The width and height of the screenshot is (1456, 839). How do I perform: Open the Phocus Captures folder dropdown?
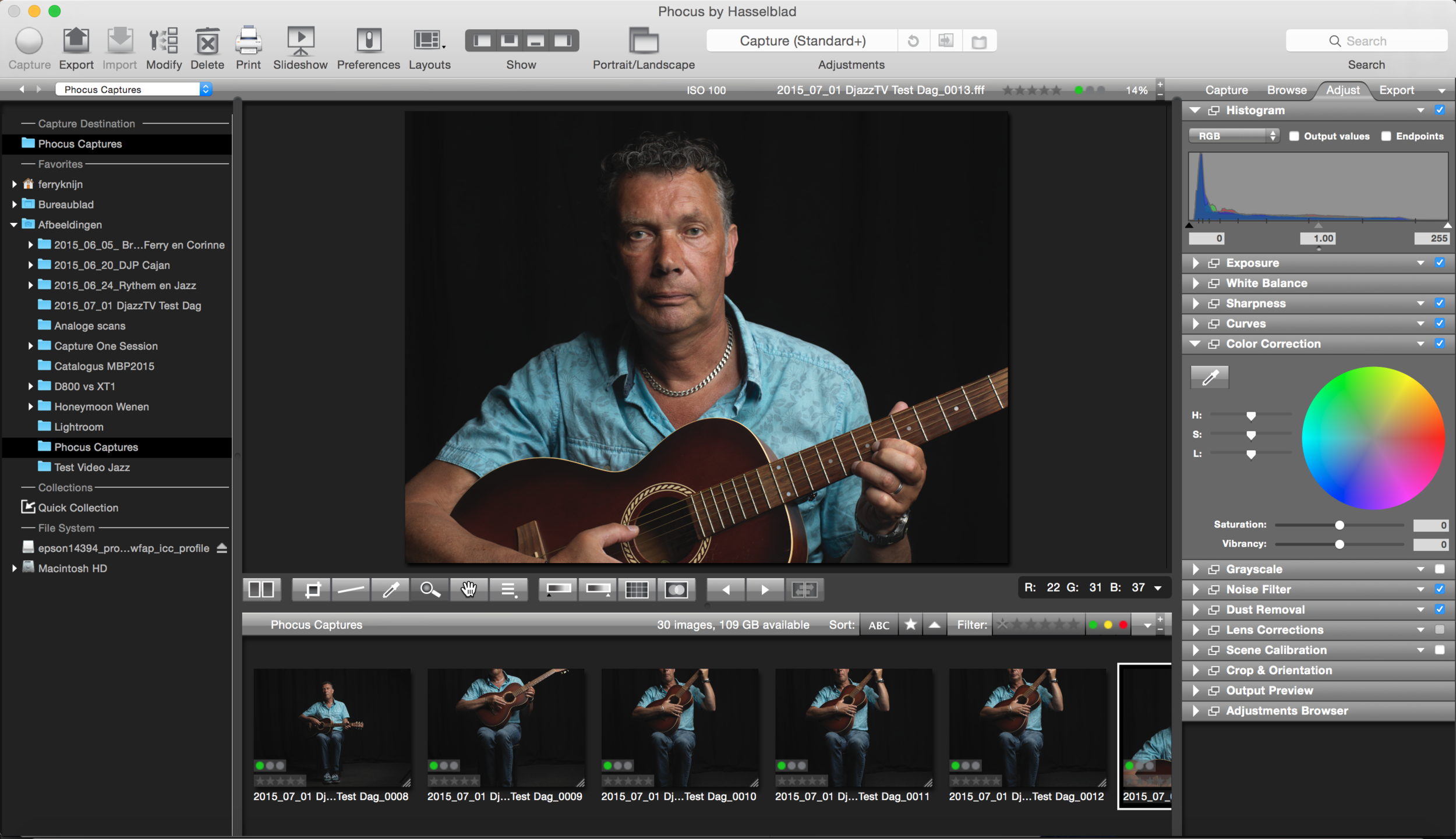coord(133,89)
